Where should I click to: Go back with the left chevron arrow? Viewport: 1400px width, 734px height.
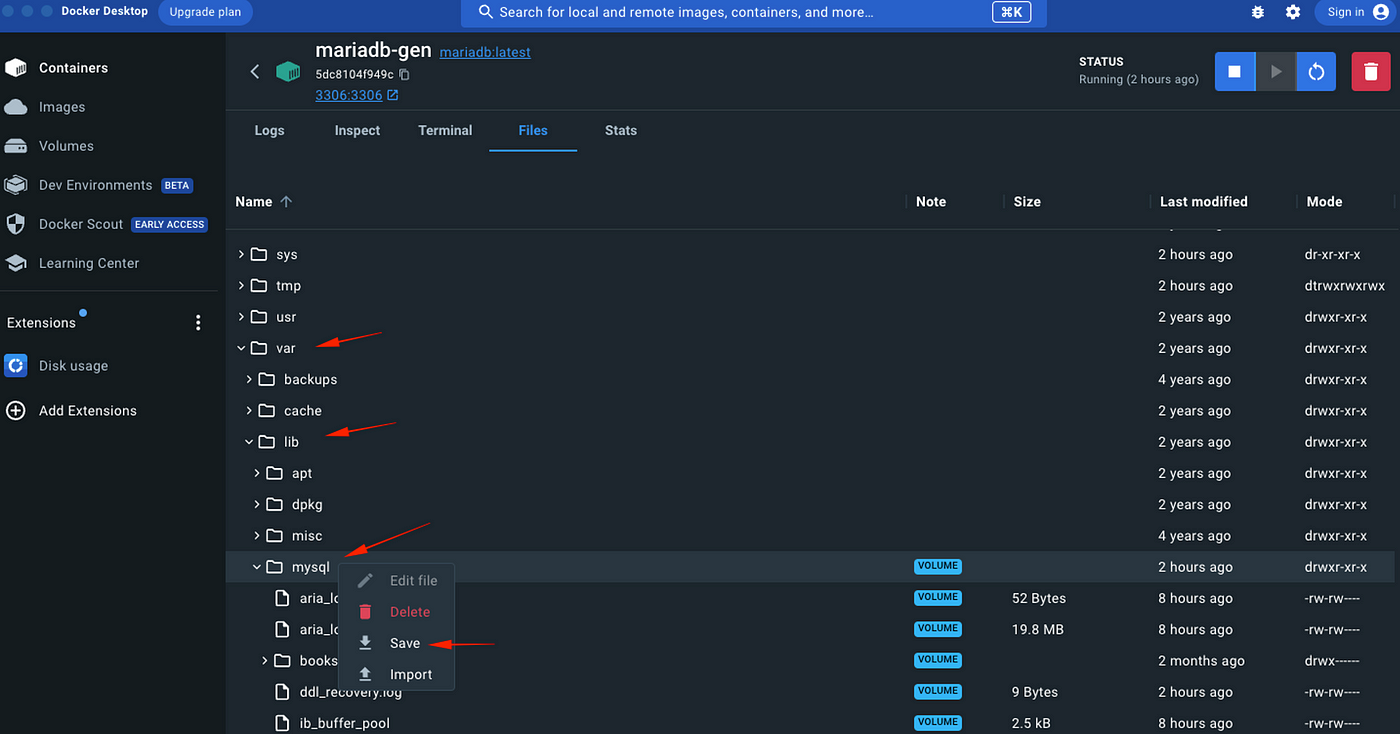pos(254,71)
